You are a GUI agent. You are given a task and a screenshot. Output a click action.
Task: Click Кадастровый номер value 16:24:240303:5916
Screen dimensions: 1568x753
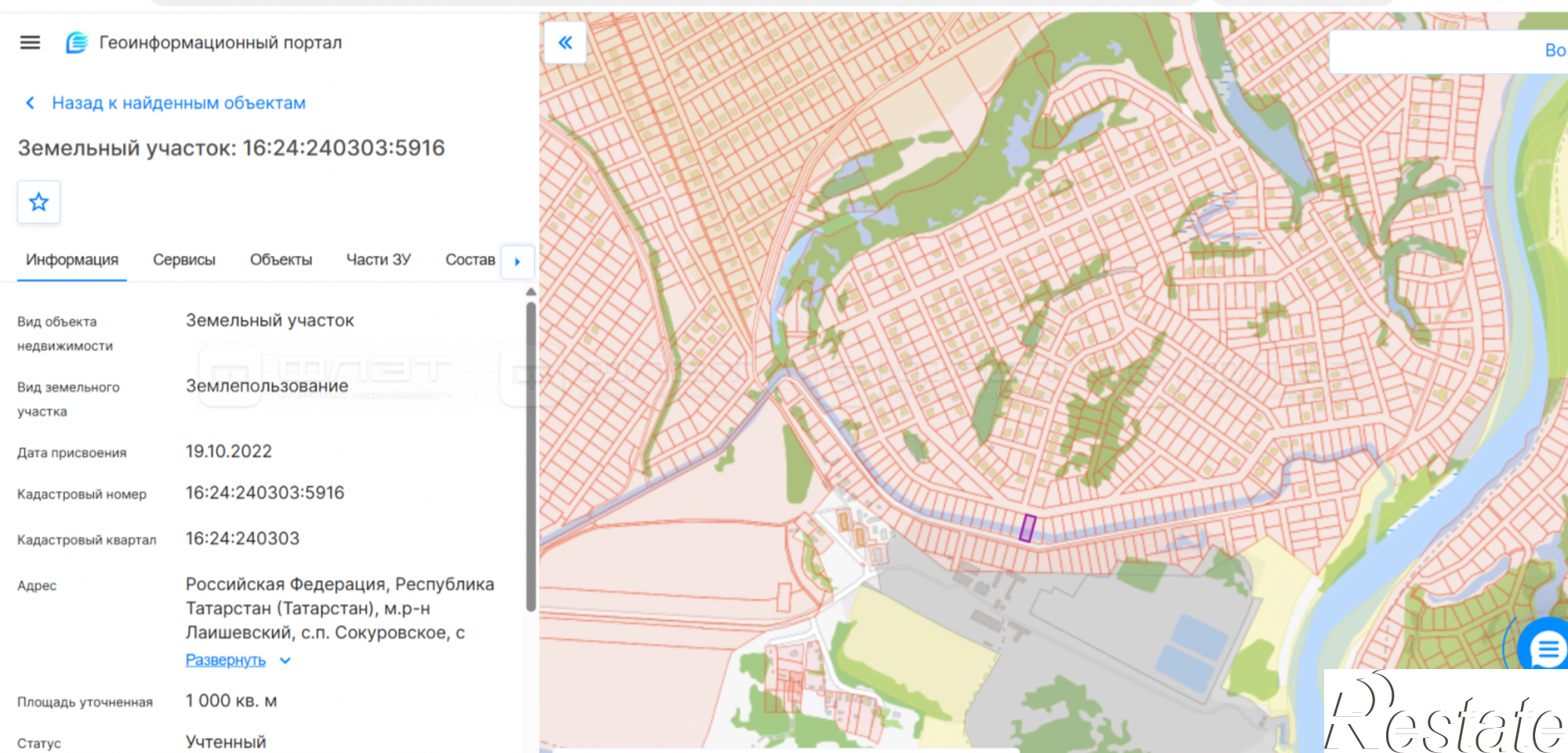point(265,493)
